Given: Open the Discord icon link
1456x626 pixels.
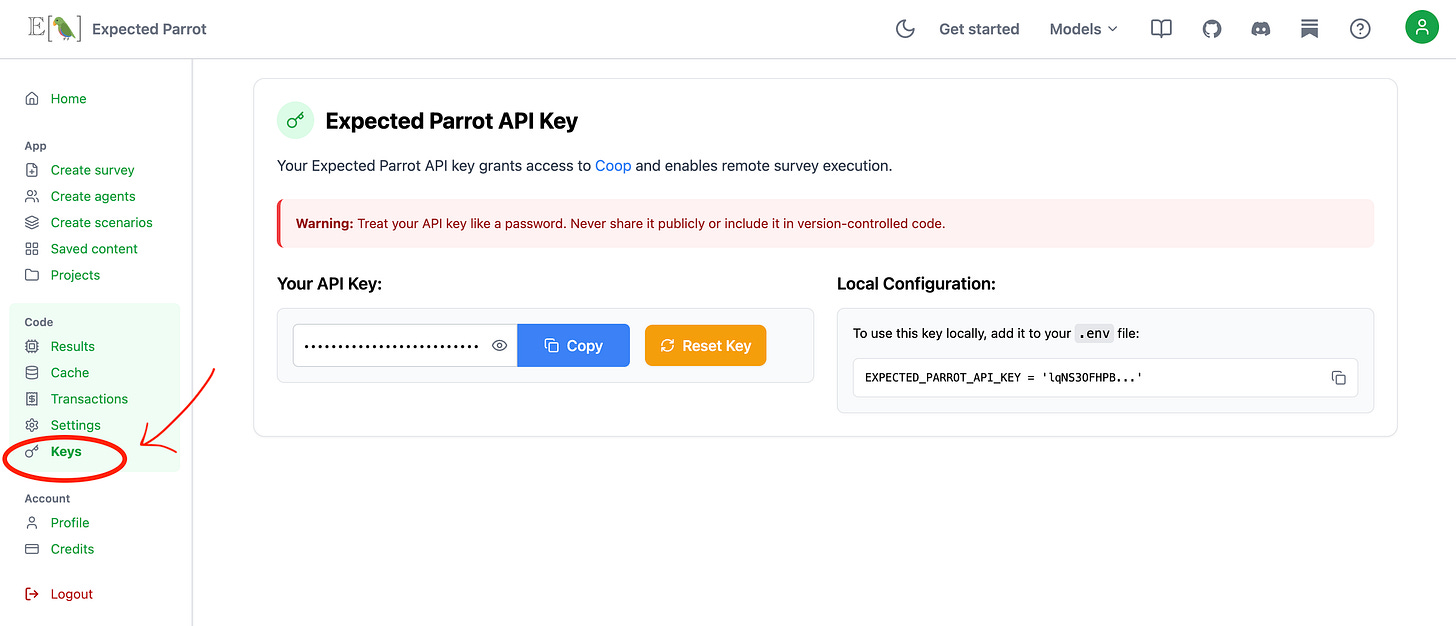Looking at the screenshot, I should (x=1261, y=29).
